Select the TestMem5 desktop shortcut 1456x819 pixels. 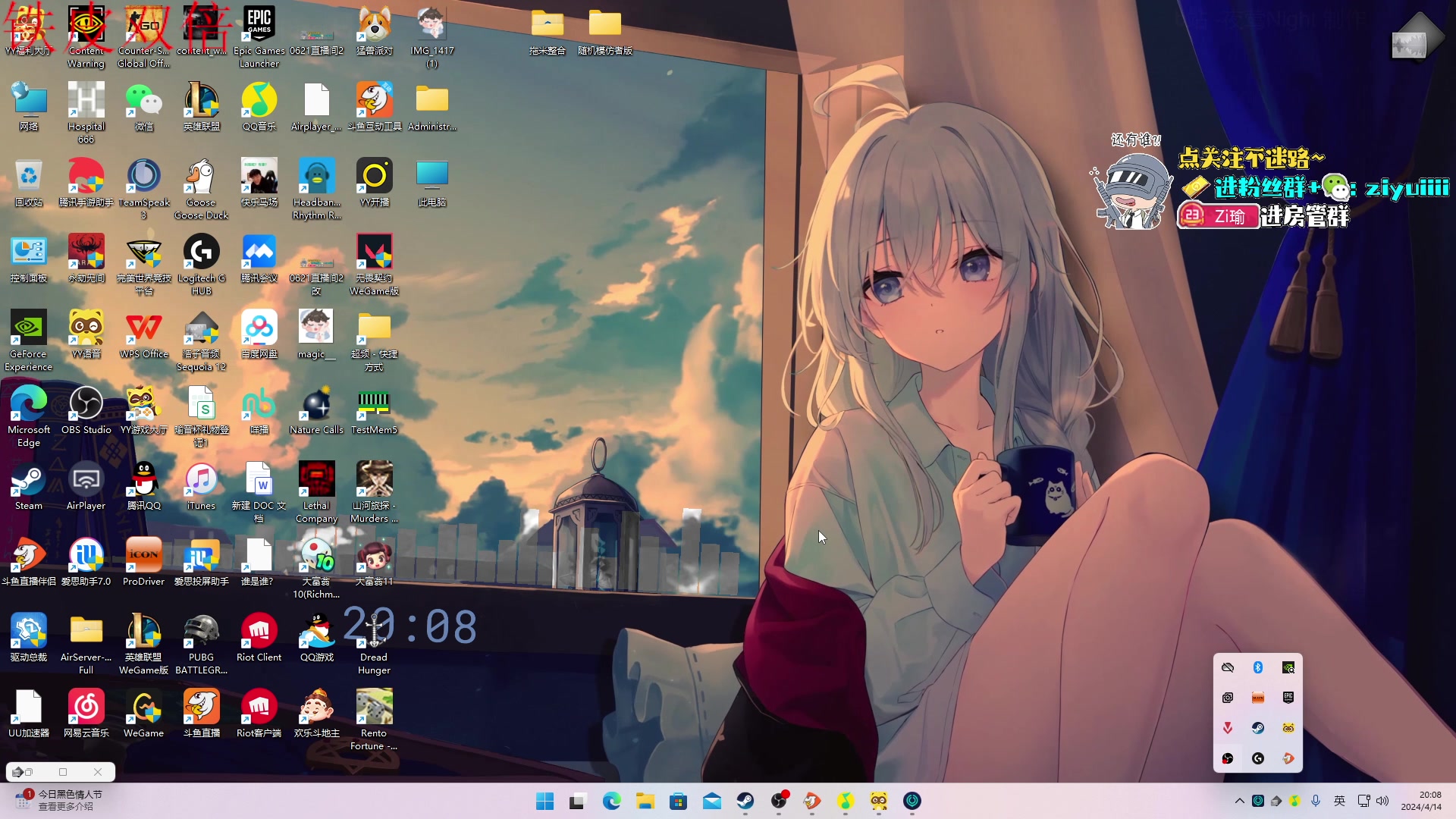click(x=375, y=409)
